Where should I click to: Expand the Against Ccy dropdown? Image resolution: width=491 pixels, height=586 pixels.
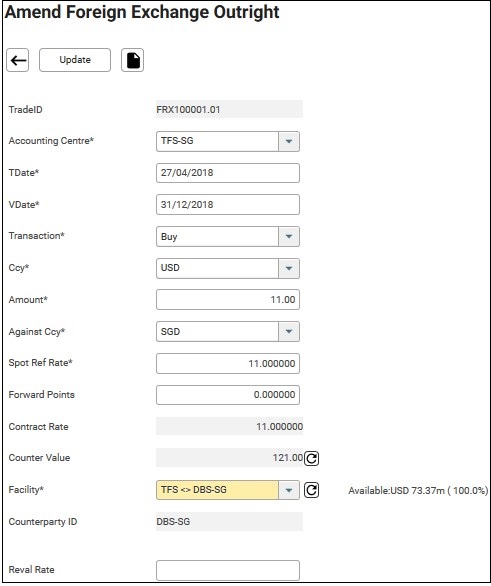pos(289,331)
